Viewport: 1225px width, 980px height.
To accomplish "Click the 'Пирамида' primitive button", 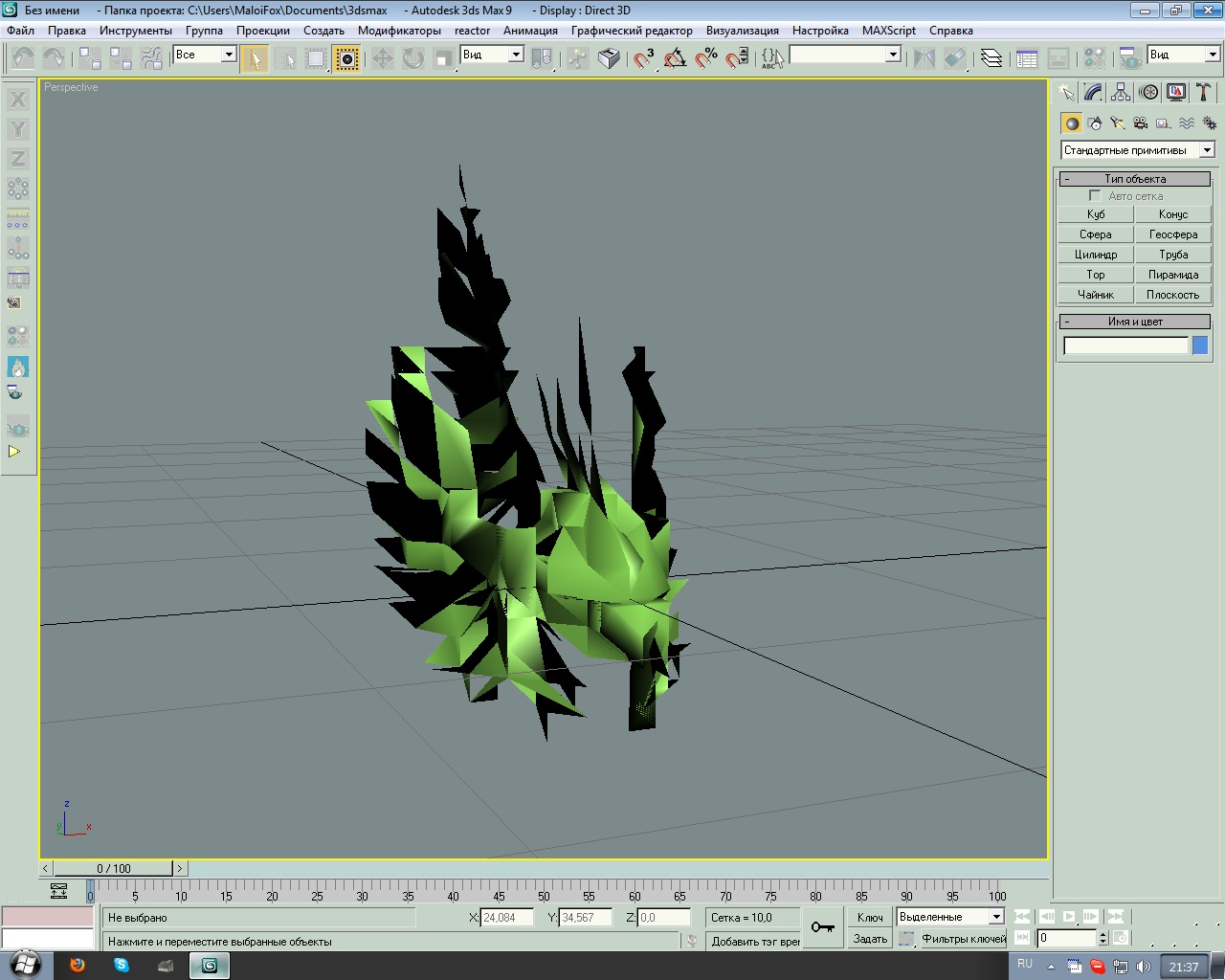I will coord(1173,275).
